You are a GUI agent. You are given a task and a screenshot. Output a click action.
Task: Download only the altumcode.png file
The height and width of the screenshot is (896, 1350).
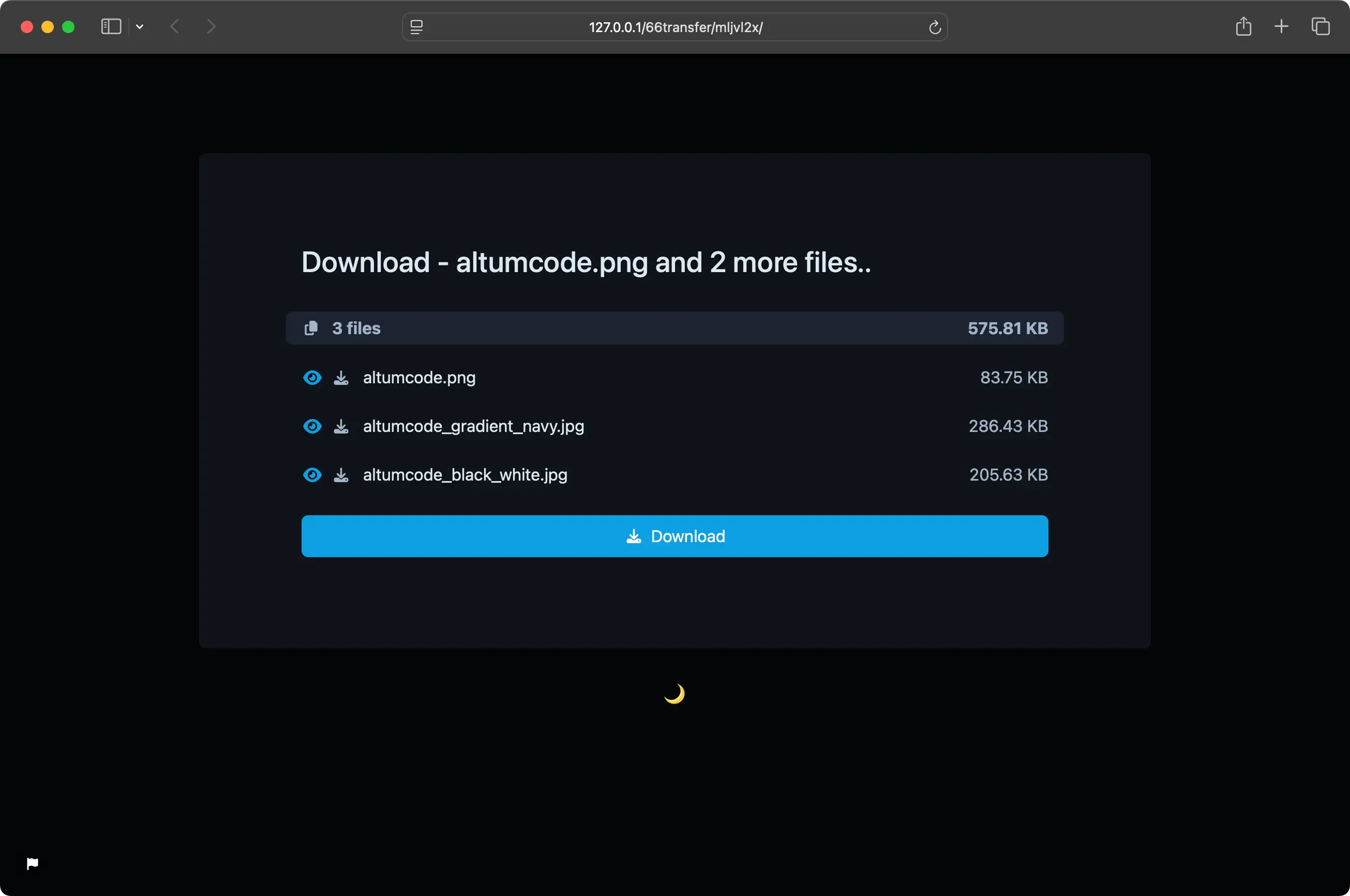[340, 377]
